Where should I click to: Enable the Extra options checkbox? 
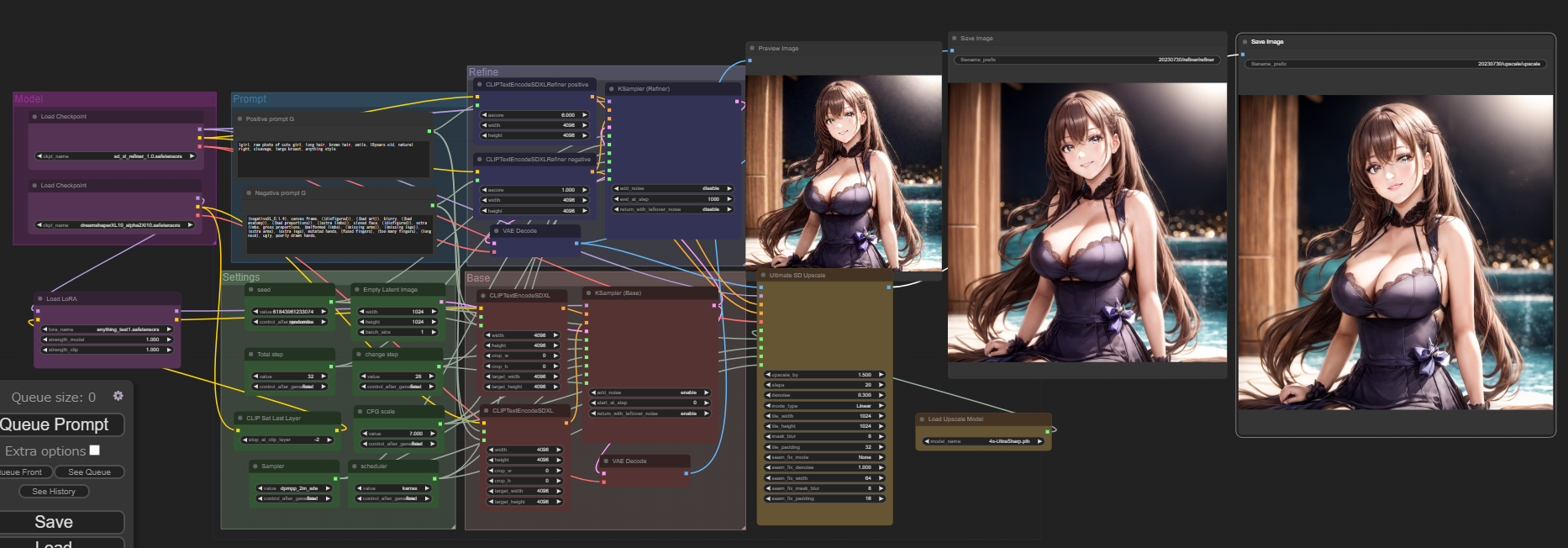coord(94,451)
